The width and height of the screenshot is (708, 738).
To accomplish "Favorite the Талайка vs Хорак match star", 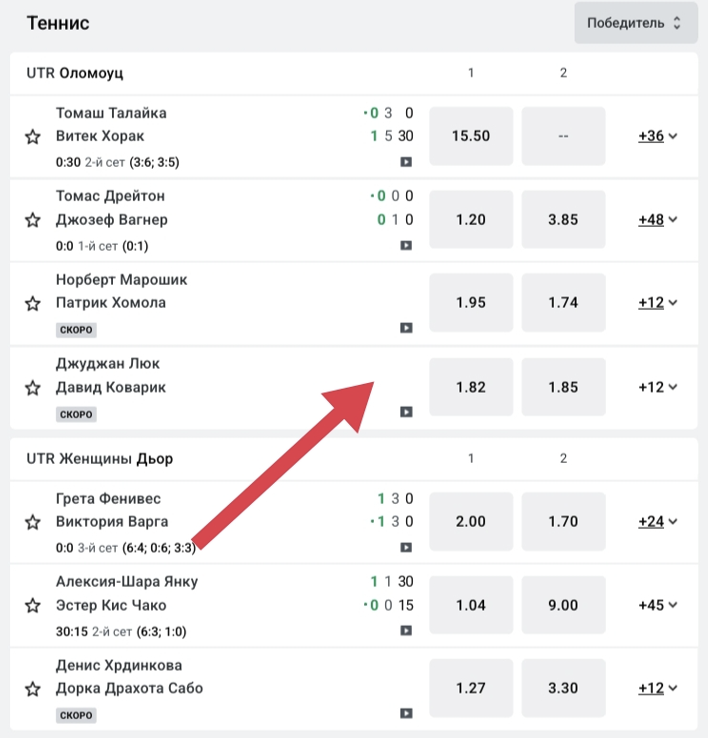I will pos(33,137).
